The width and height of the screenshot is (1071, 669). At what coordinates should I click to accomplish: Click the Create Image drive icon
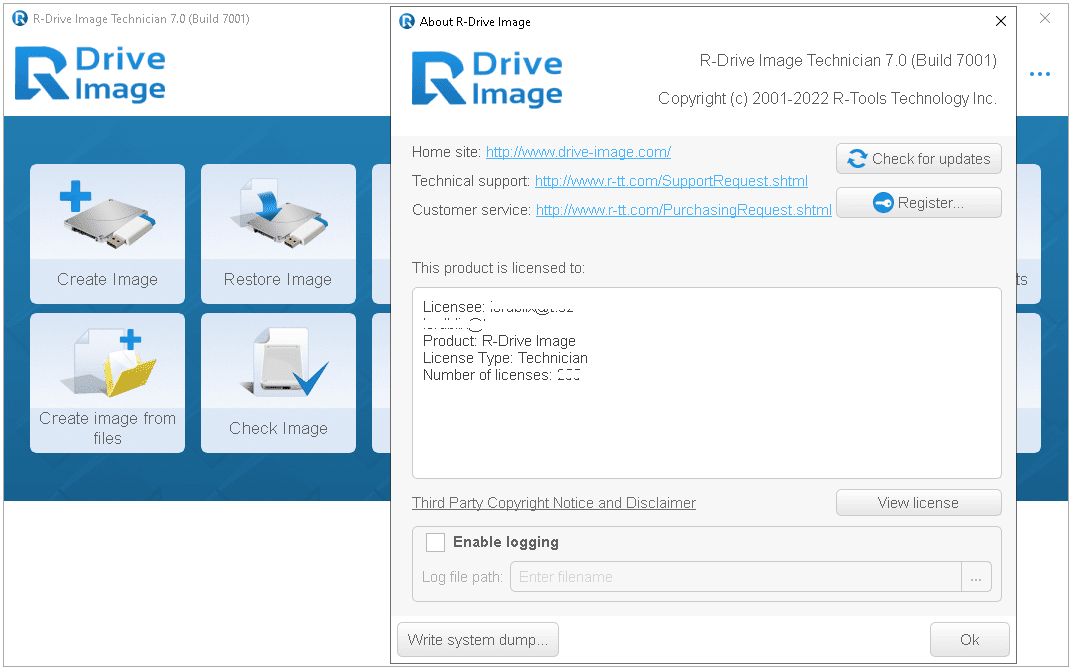(x=107, y=215)
